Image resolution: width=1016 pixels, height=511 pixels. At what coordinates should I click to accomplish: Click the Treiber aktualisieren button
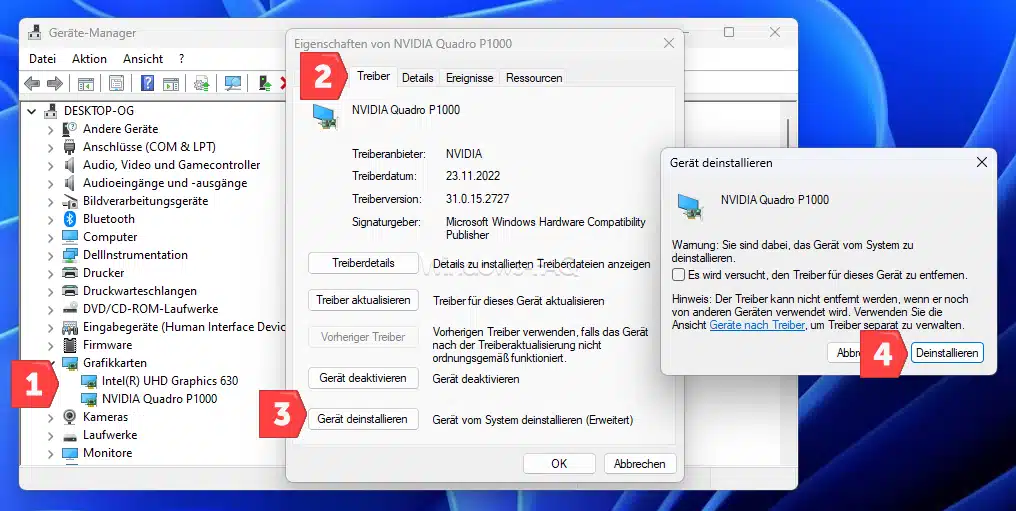[364, 300]
